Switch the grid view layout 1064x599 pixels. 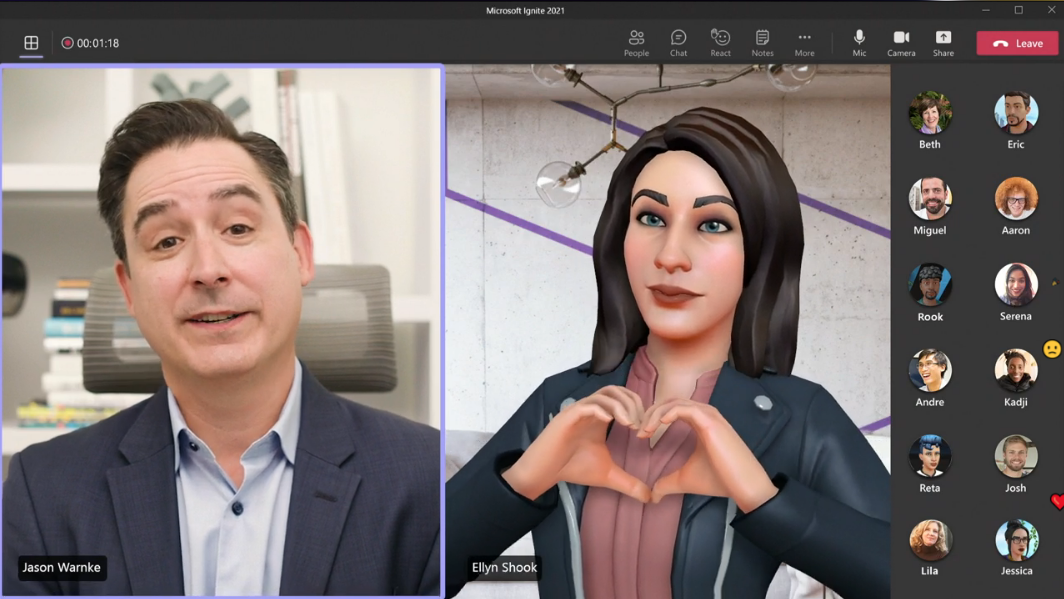(x=31, y=43)
